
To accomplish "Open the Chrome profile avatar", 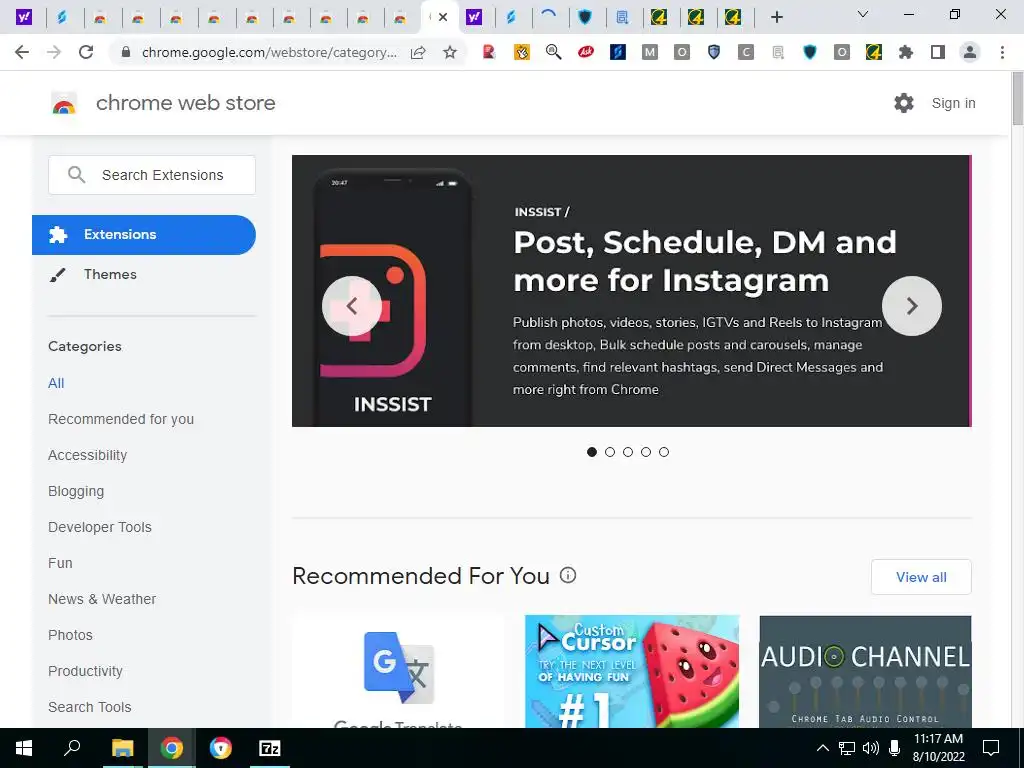I will pos(970,52).
